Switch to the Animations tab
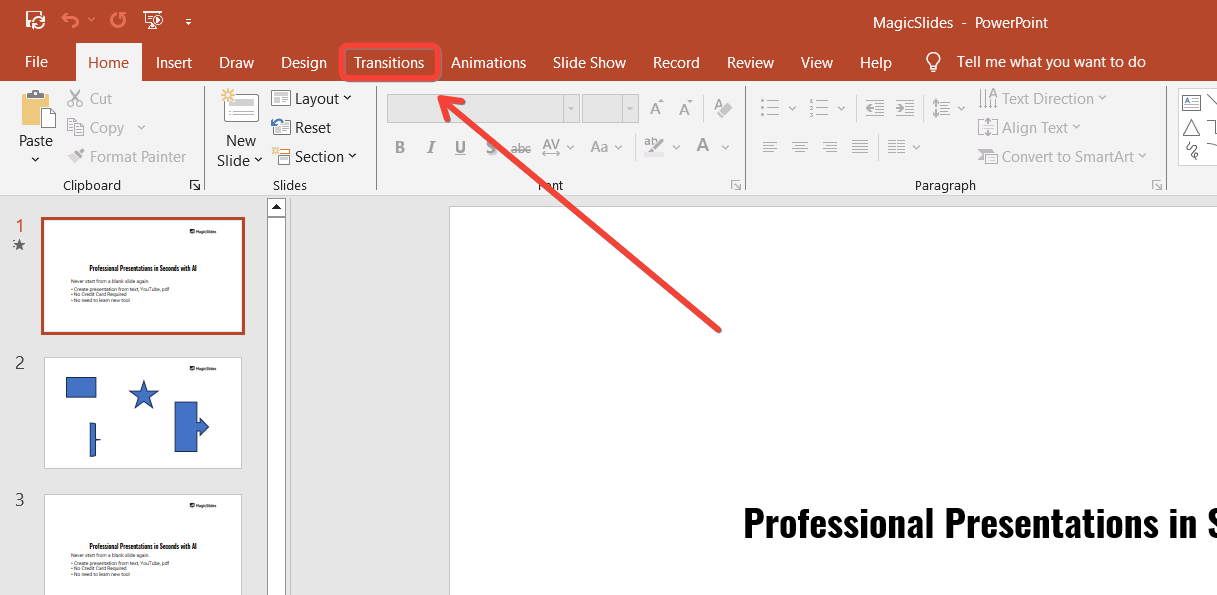This screenshot has width=1217, height=595. point(488,62)
